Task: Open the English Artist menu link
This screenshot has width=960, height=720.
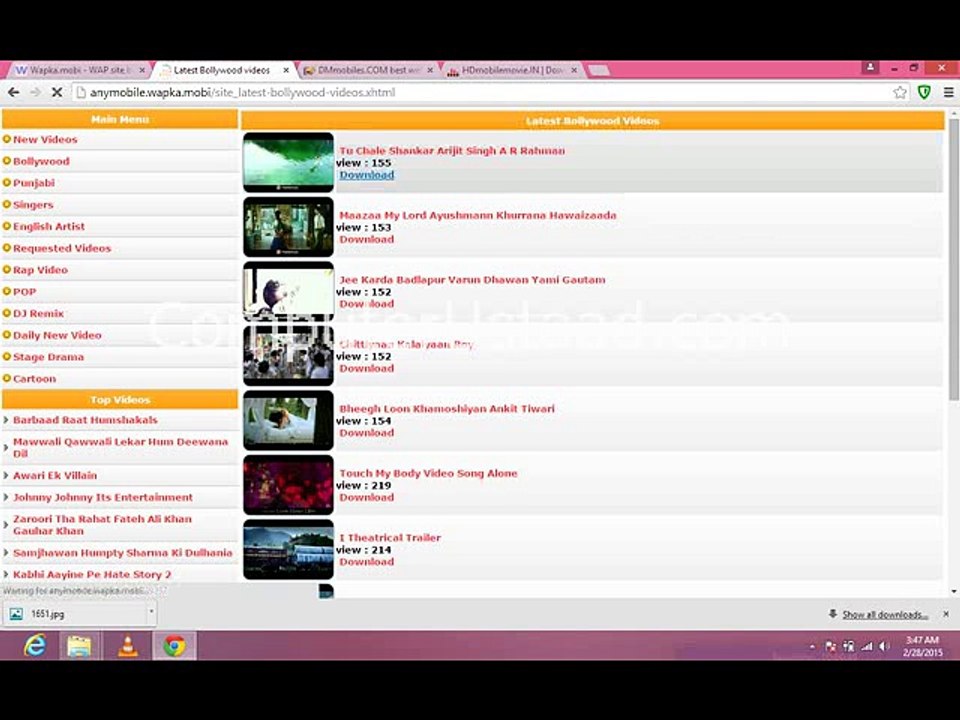Action: 49,227
